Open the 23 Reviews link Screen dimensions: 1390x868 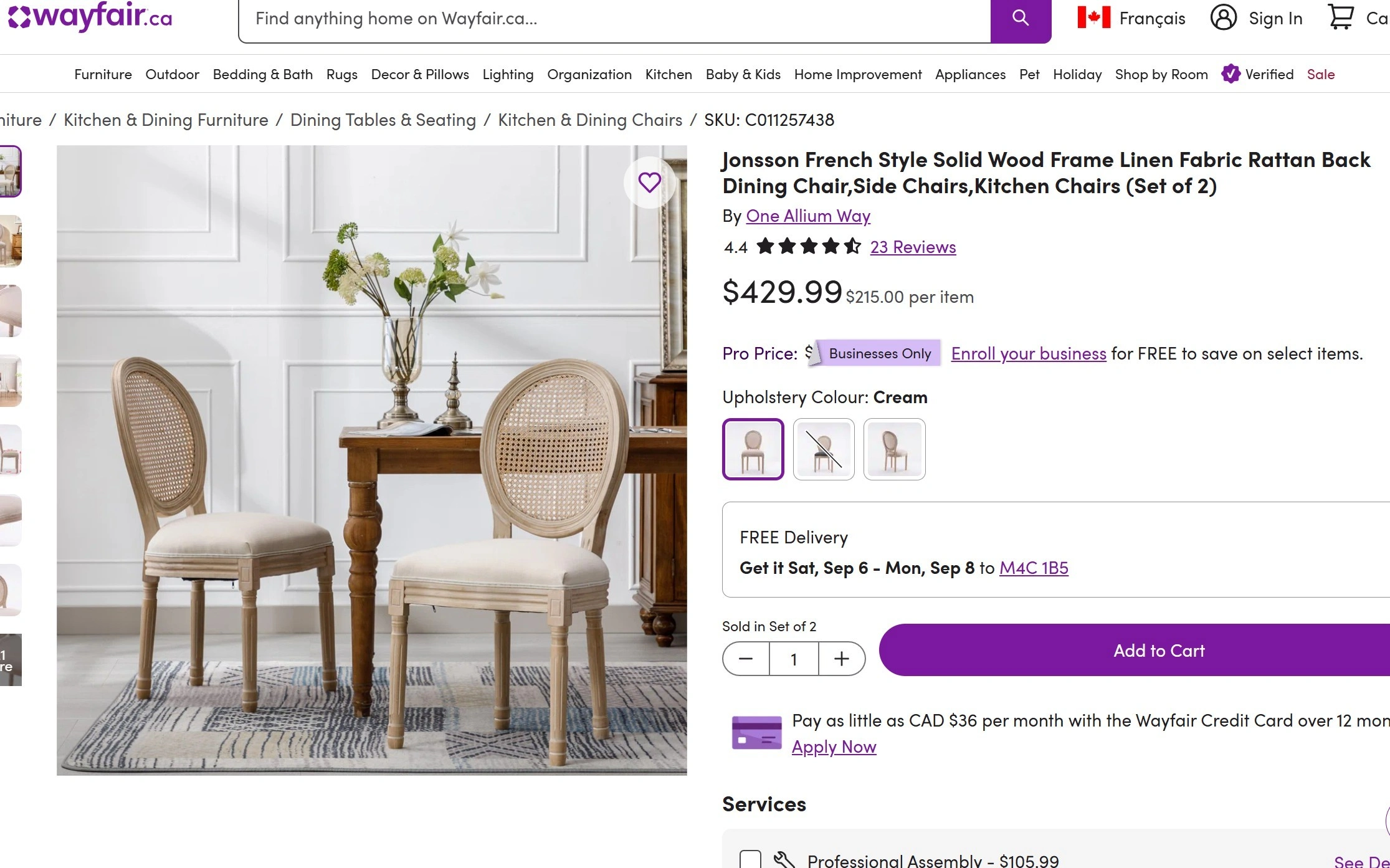913,247
